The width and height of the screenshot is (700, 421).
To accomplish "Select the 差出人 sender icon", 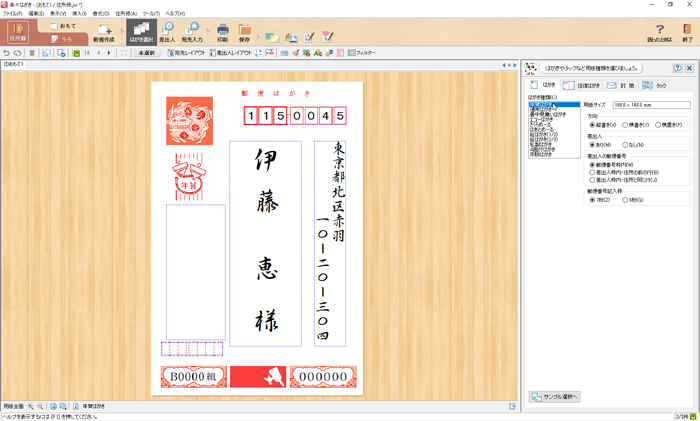I will [x=167, y=33].
